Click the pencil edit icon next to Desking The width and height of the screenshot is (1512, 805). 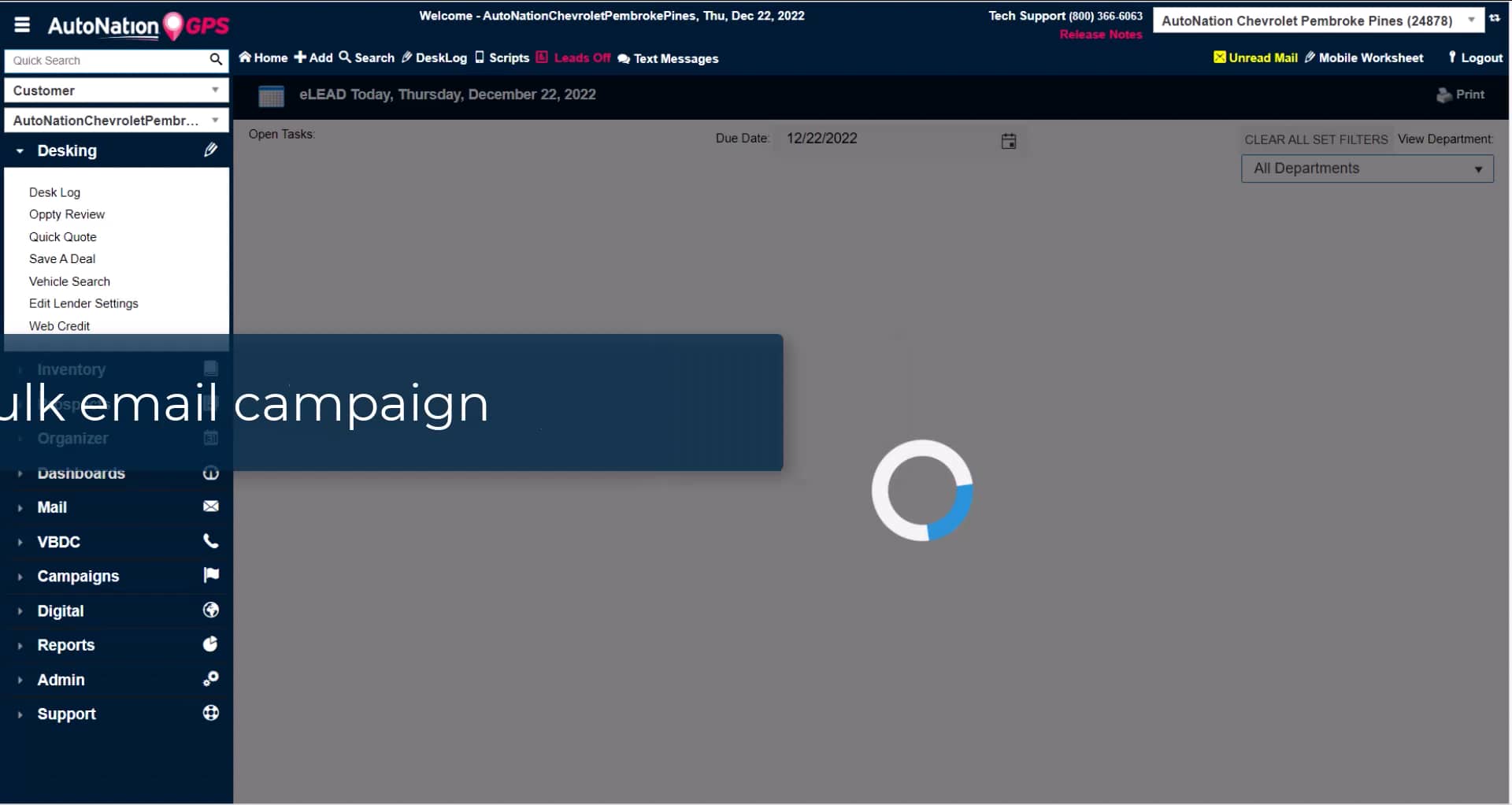[210, 150]
